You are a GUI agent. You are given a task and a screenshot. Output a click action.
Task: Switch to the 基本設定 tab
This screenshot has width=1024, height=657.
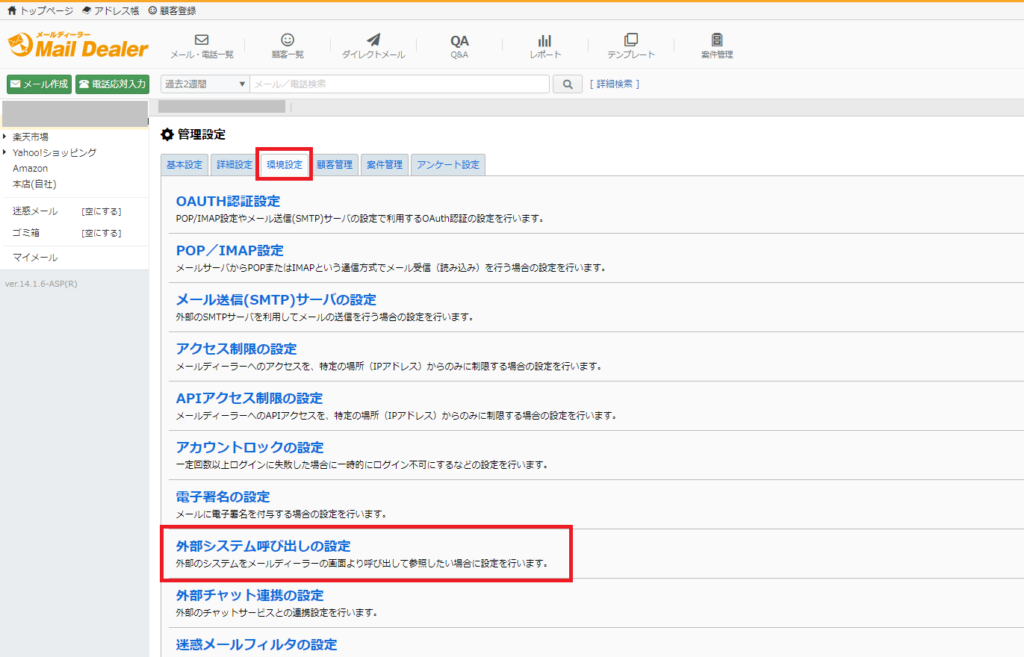[x=184, y=164]
